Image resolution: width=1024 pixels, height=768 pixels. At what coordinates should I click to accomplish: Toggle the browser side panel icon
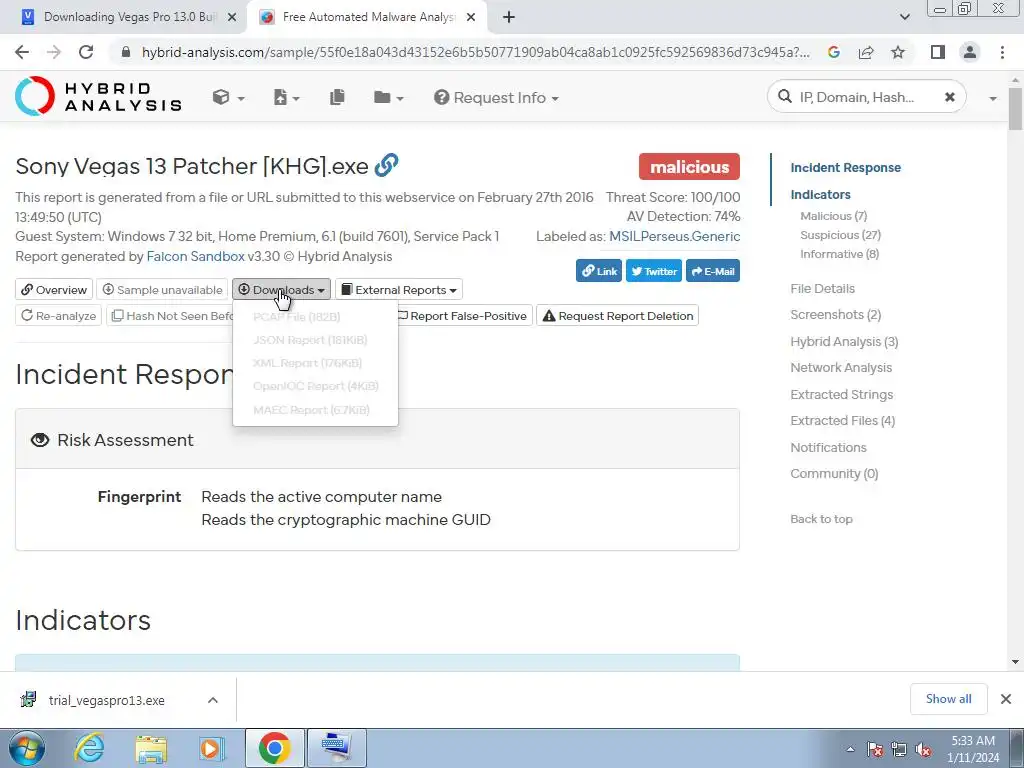click(938, 52)
